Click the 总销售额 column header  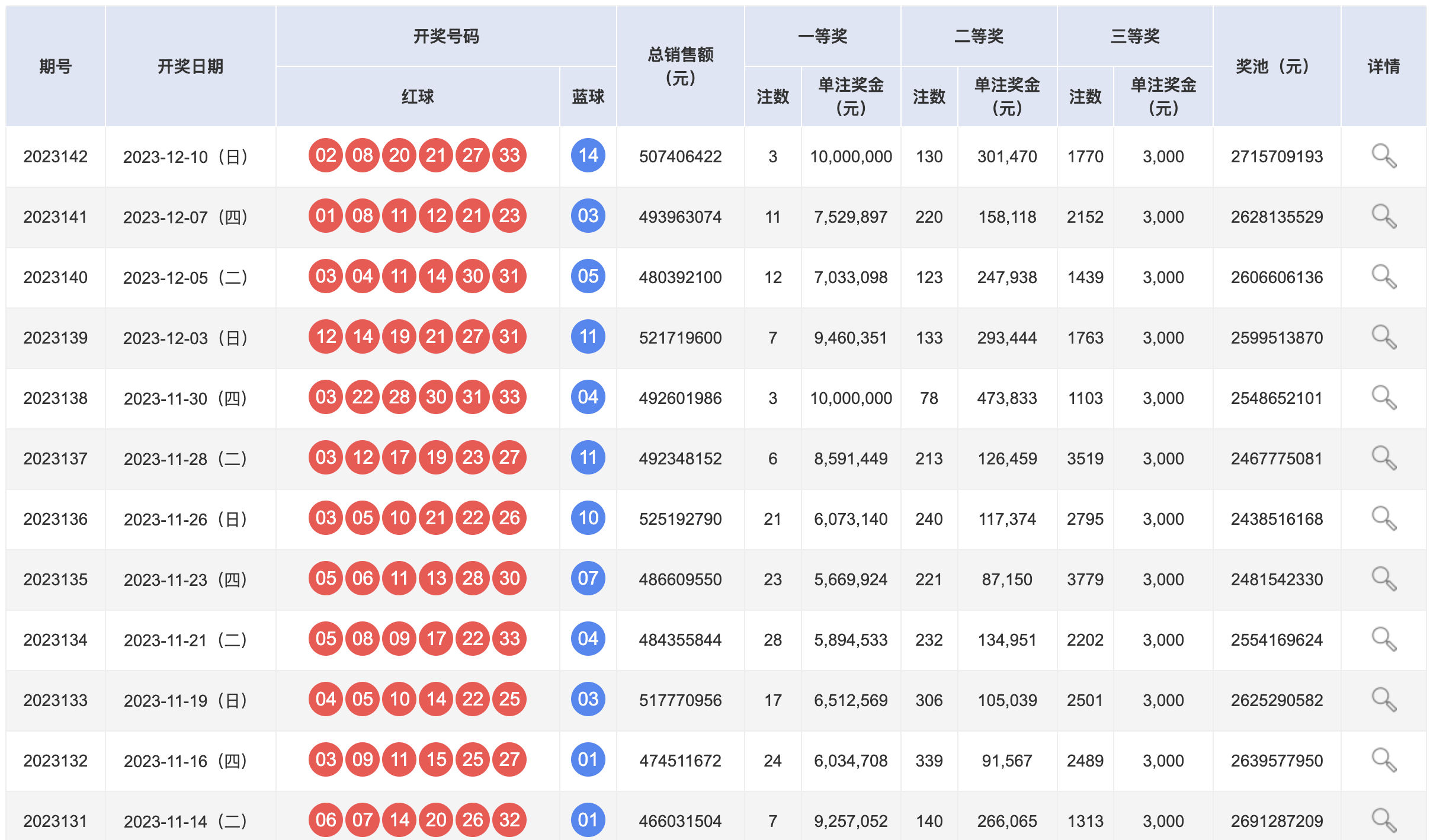pyautogui.click(x=680, y=66)
